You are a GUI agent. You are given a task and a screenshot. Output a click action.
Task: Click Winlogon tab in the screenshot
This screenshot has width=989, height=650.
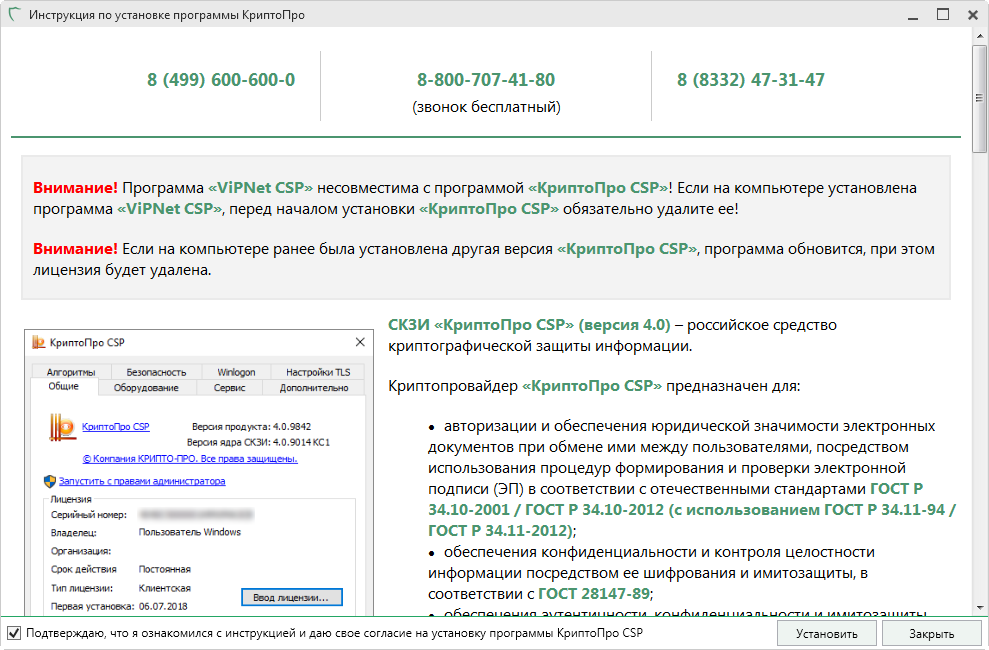237,373
